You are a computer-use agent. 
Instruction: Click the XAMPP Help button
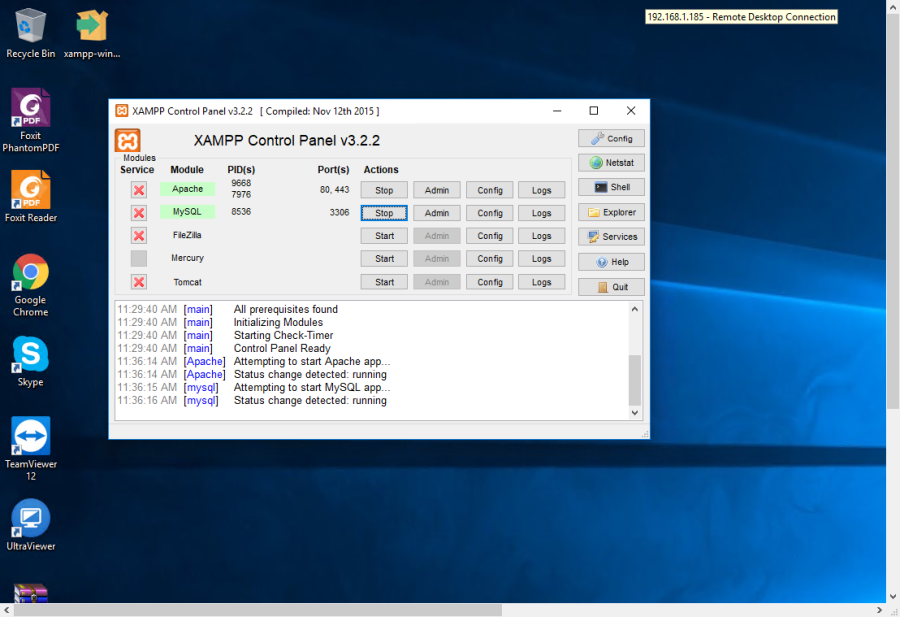point(611,262)
